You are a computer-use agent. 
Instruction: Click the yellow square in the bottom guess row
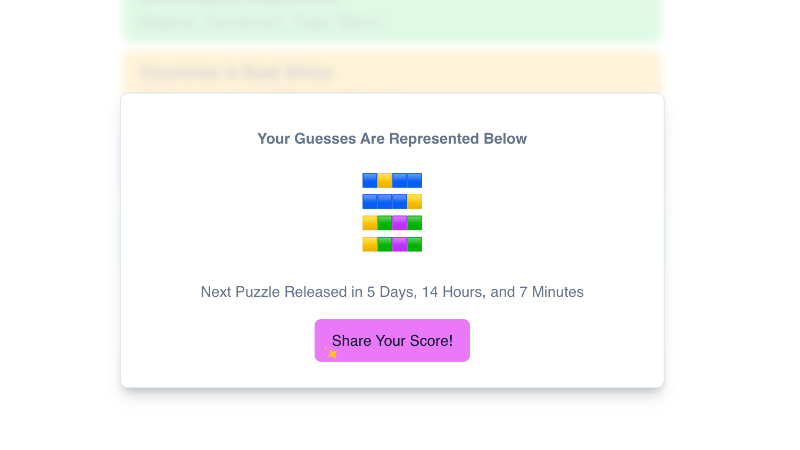click(x=370, y=244)
